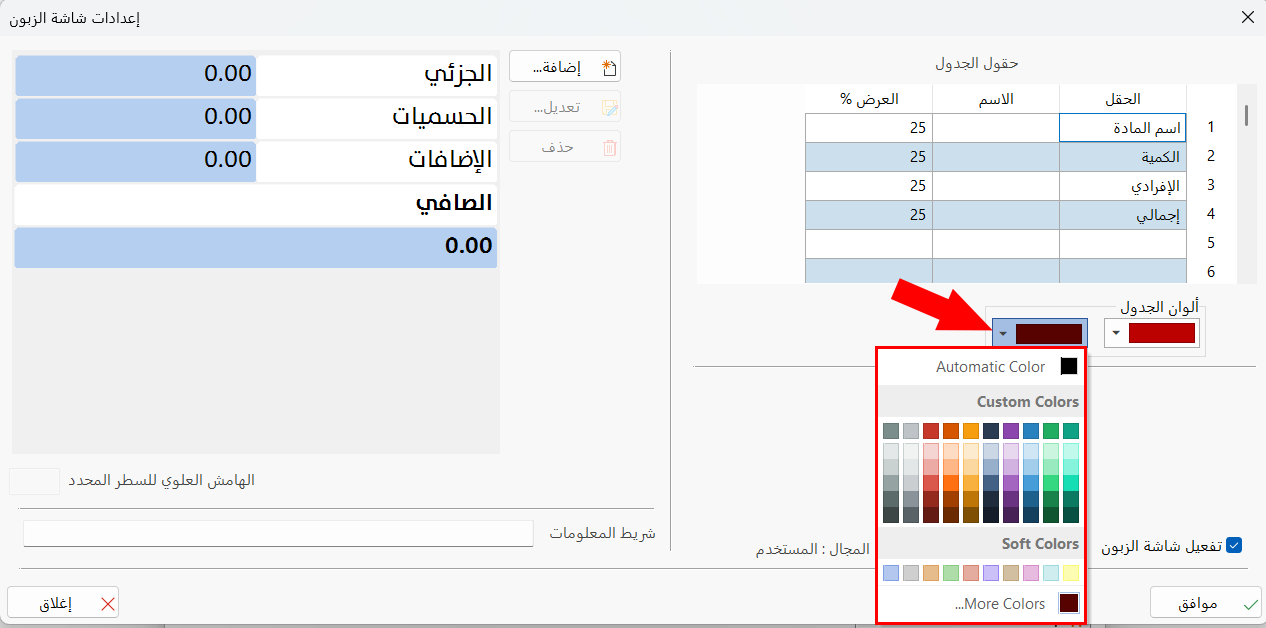1266x628 pixels.
Task: Expand the second color picker under ألوان الجدول
Action: coord(1002,332)
